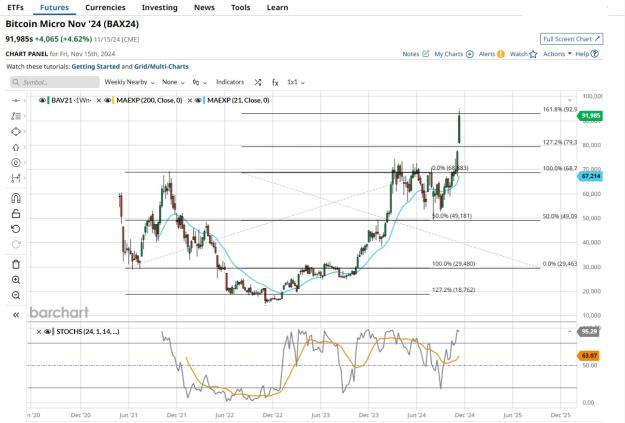Image resolution: width=625 pixels, height=423 pixels.
Task: Click the blue 67,214 moving average label
Action: 590,176
